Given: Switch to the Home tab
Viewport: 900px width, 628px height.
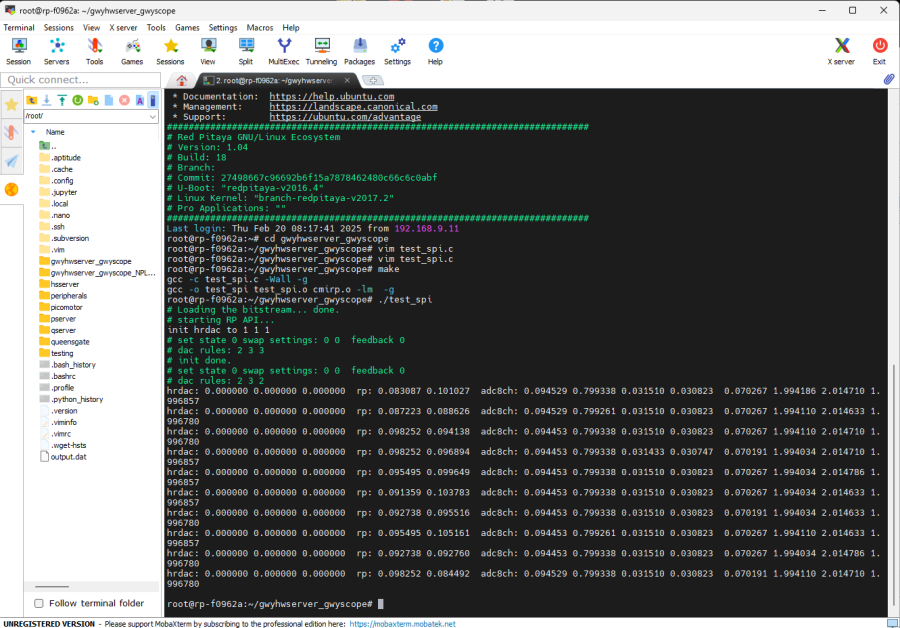Looking at the screenshot, I should (181, 80).
